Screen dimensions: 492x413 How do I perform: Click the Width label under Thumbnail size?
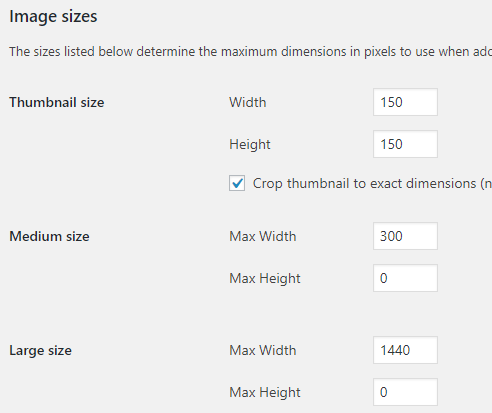coord(248,102)
